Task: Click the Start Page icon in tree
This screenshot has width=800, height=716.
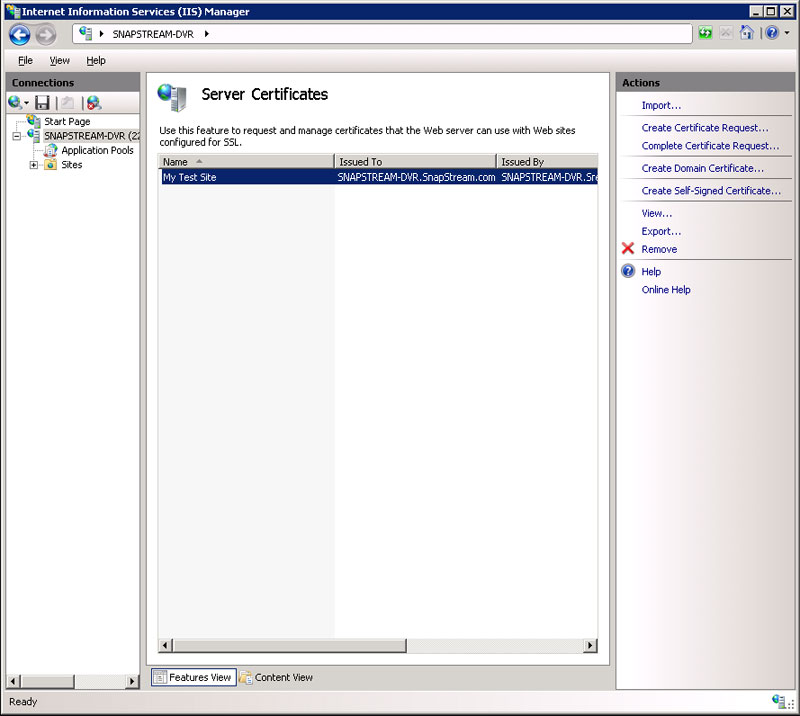Action: 34,121
